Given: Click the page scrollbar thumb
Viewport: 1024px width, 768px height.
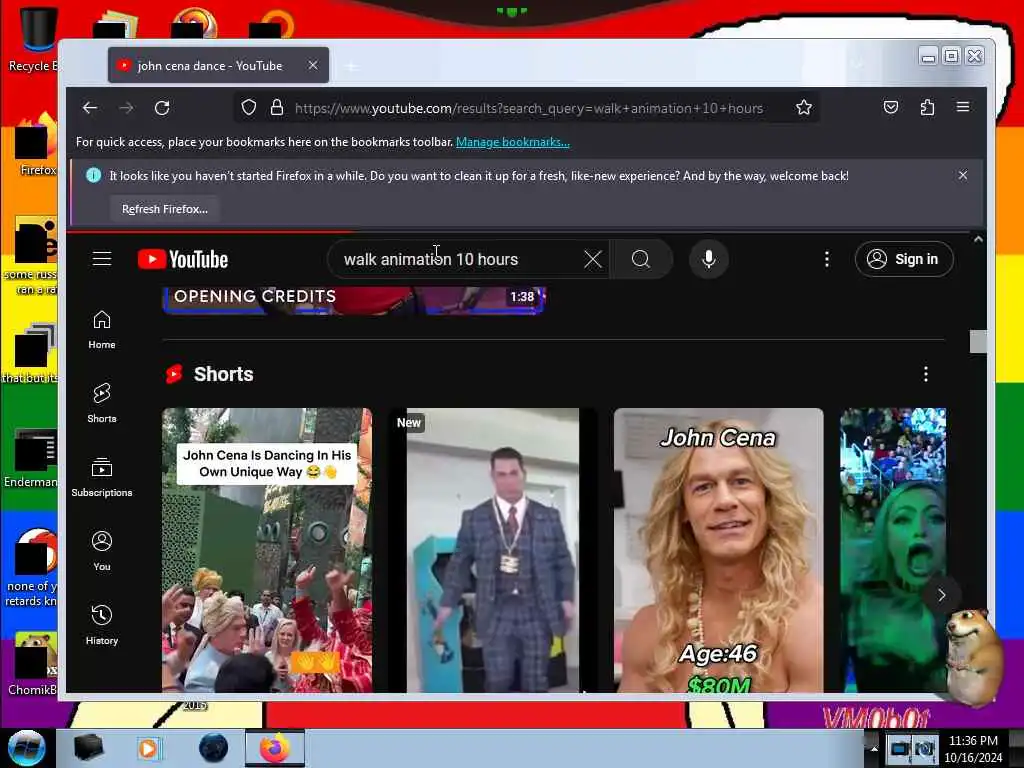Looking at the screenshot, I should [978, 342].
